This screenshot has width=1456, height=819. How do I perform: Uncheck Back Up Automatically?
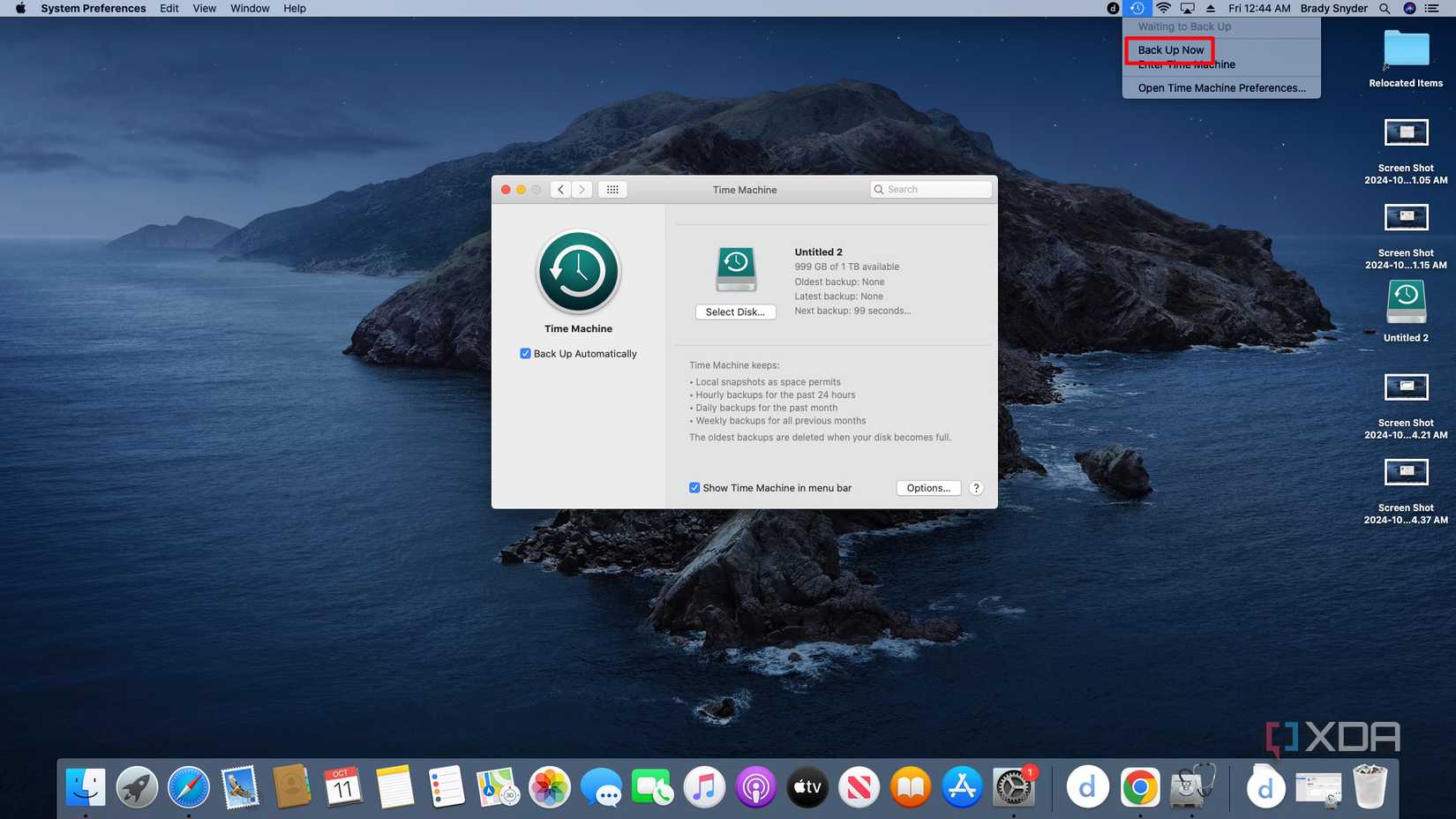[x=525, y=353]
